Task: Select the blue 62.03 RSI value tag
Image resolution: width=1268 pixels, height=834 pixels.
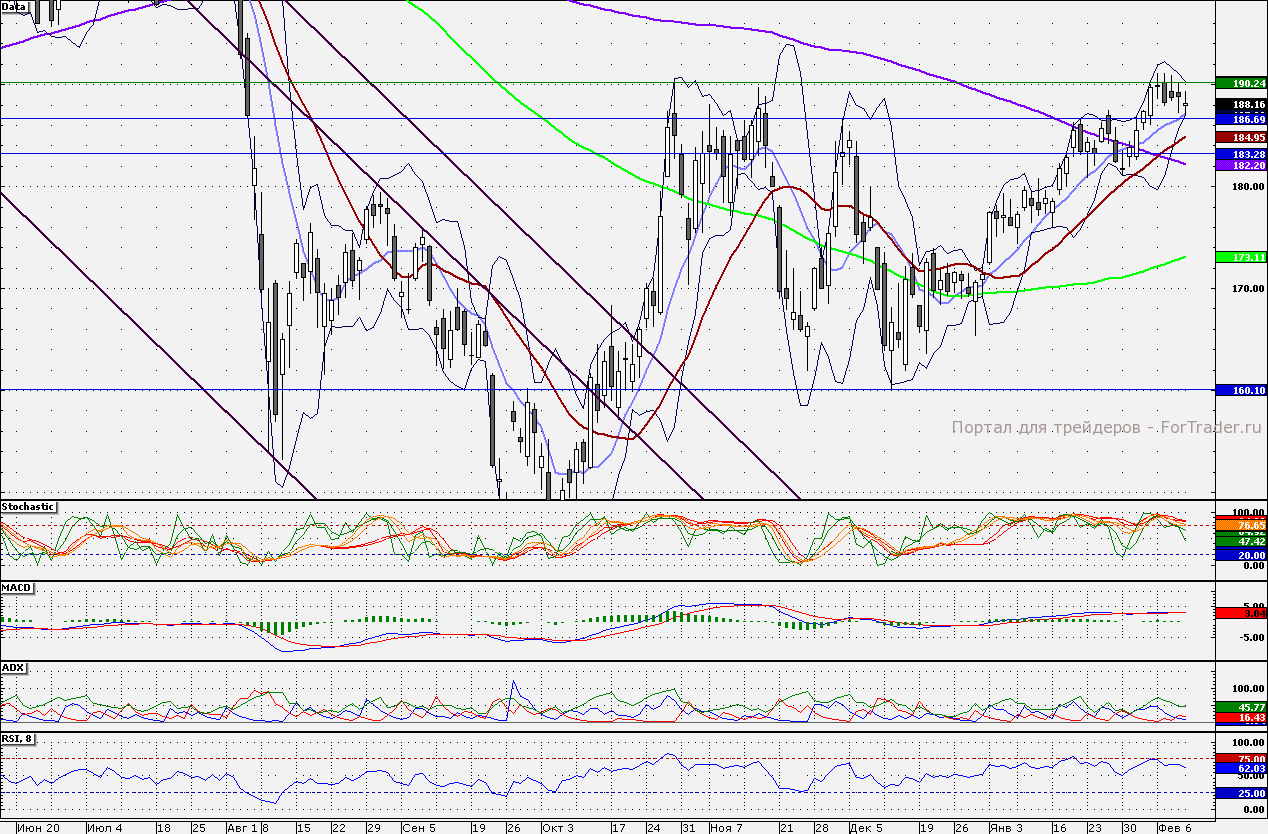Action: click(1240, 768)
